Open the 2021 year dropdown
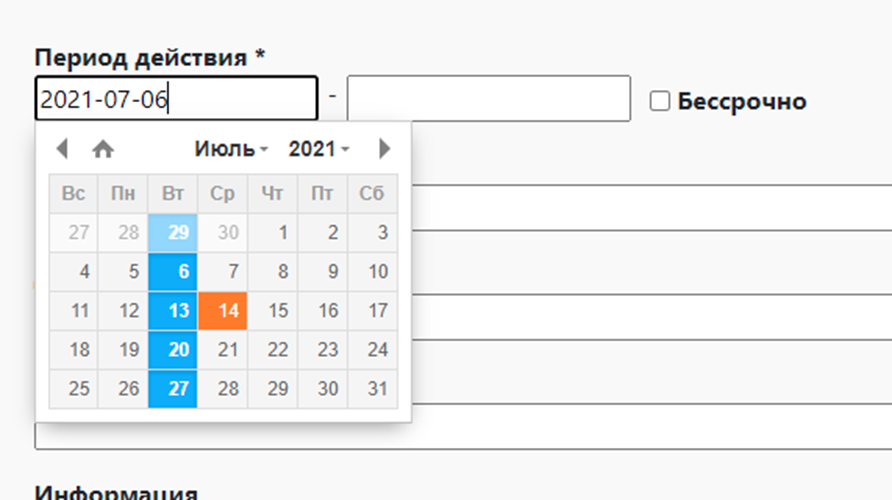This screenshot has width=892, height=500. pyautogui.click(x=319, y=149)
